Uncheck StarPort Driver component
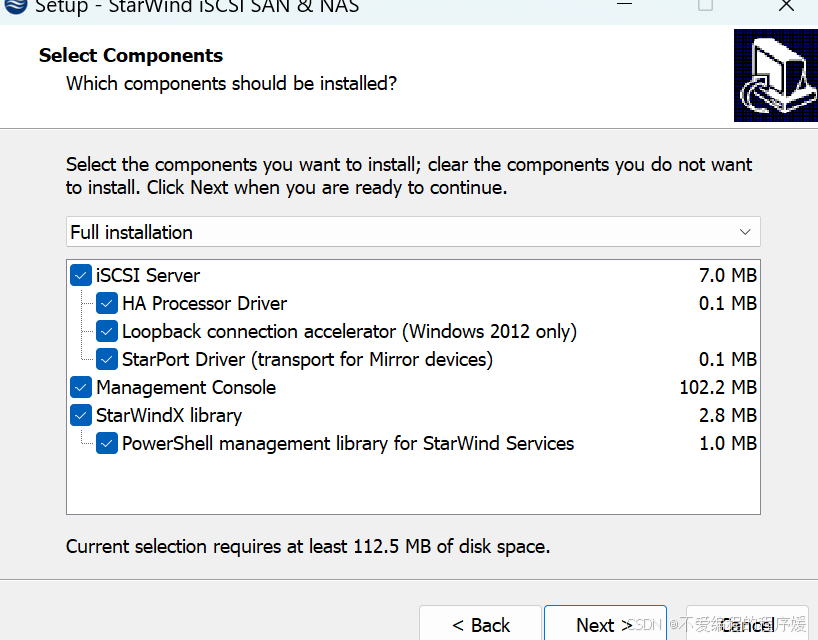818x640 pixels. pos(107,359)
